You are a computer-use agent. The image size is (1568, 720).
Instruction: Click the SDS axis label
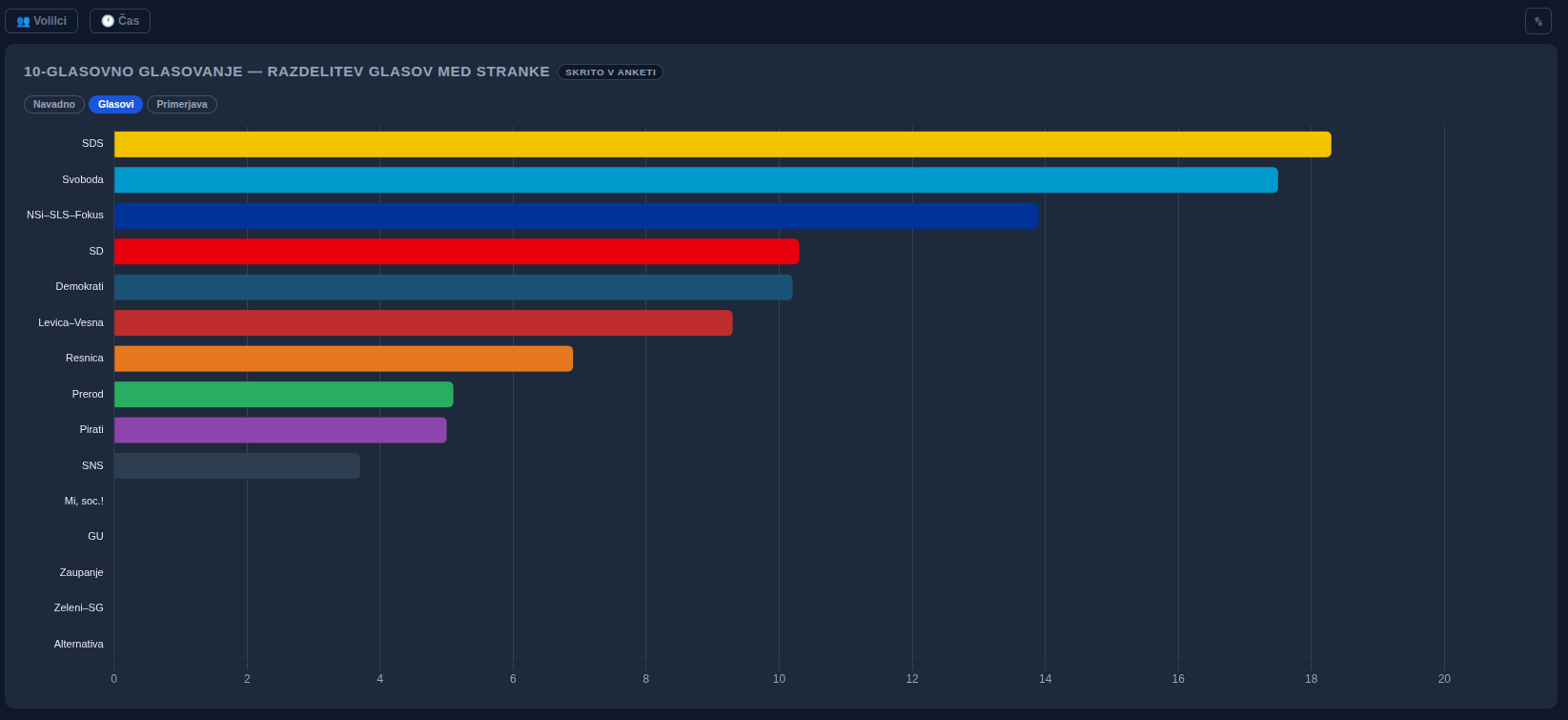(92, 144)
